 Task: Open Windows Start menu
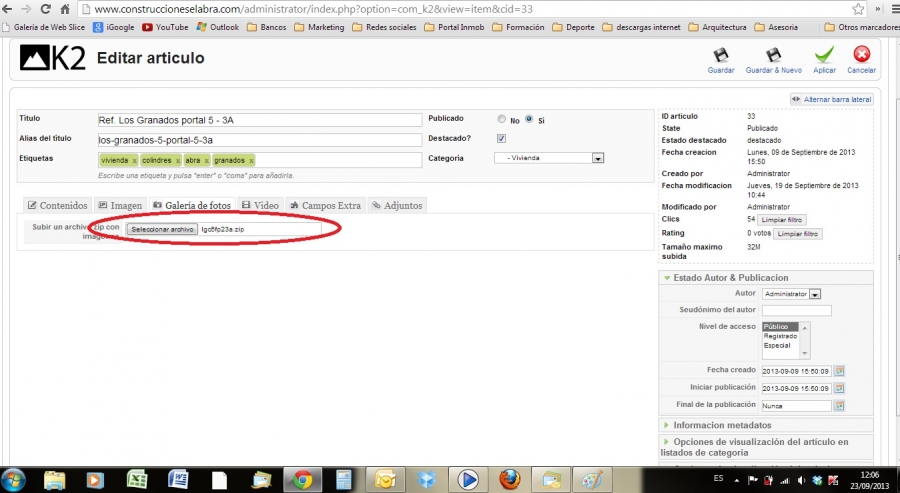click(x=13, y=480)
